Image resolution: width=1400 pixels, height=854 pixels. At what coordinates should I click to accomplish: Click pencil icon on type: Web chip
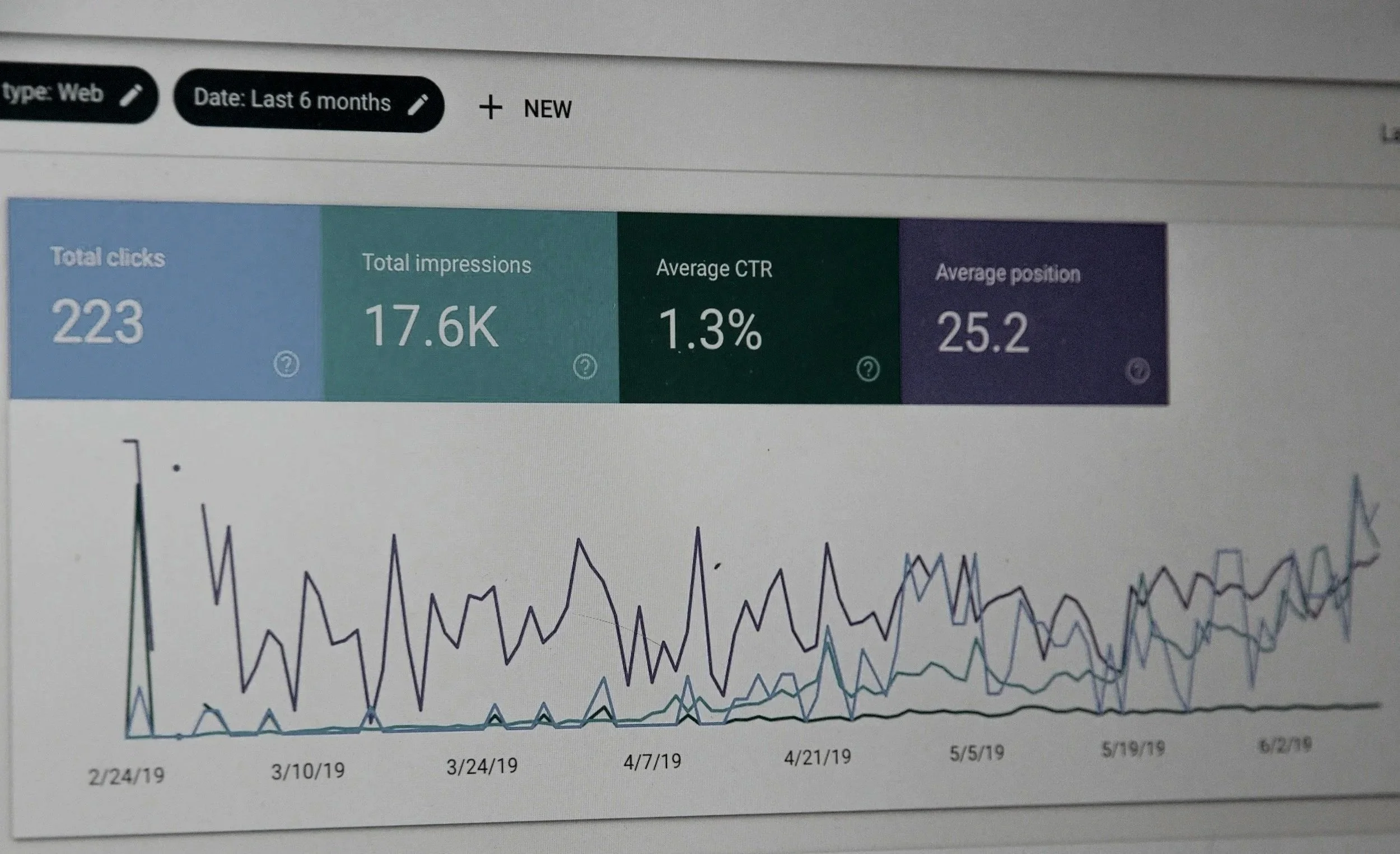pyautogui.click(x=130, y=95)
